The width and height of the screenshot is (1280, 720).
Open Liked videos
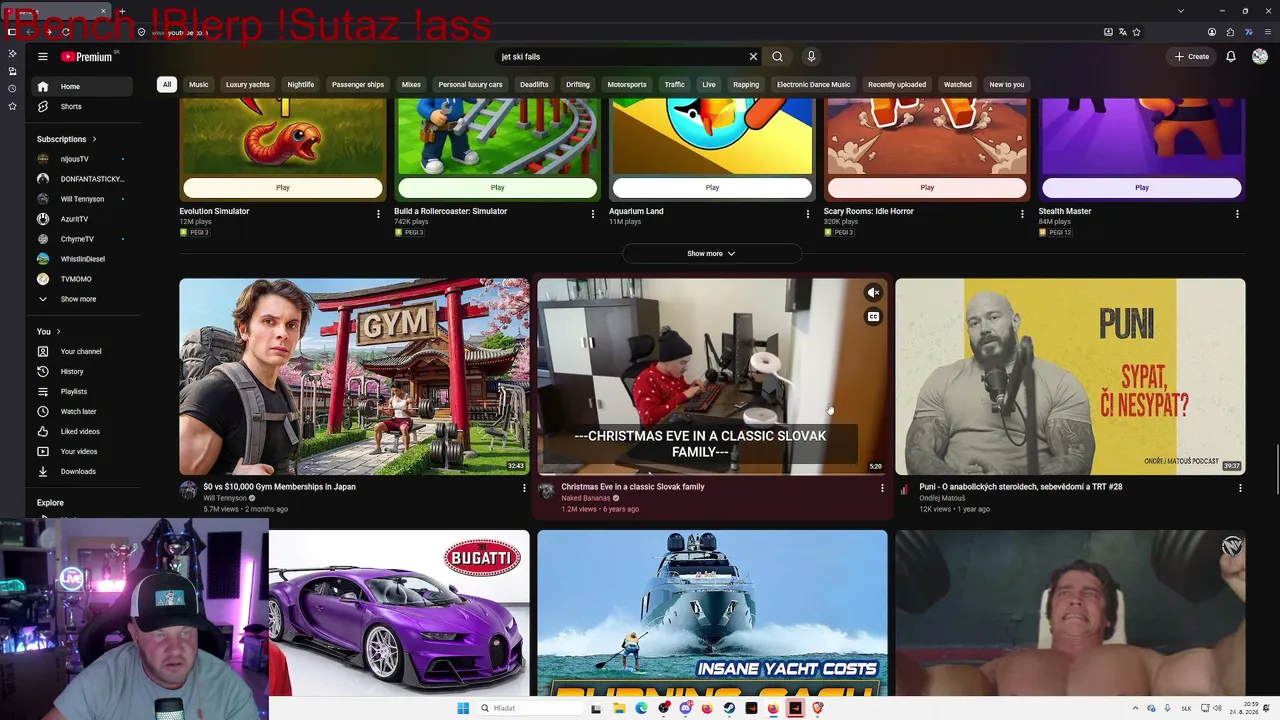click(x=80, y=432)
